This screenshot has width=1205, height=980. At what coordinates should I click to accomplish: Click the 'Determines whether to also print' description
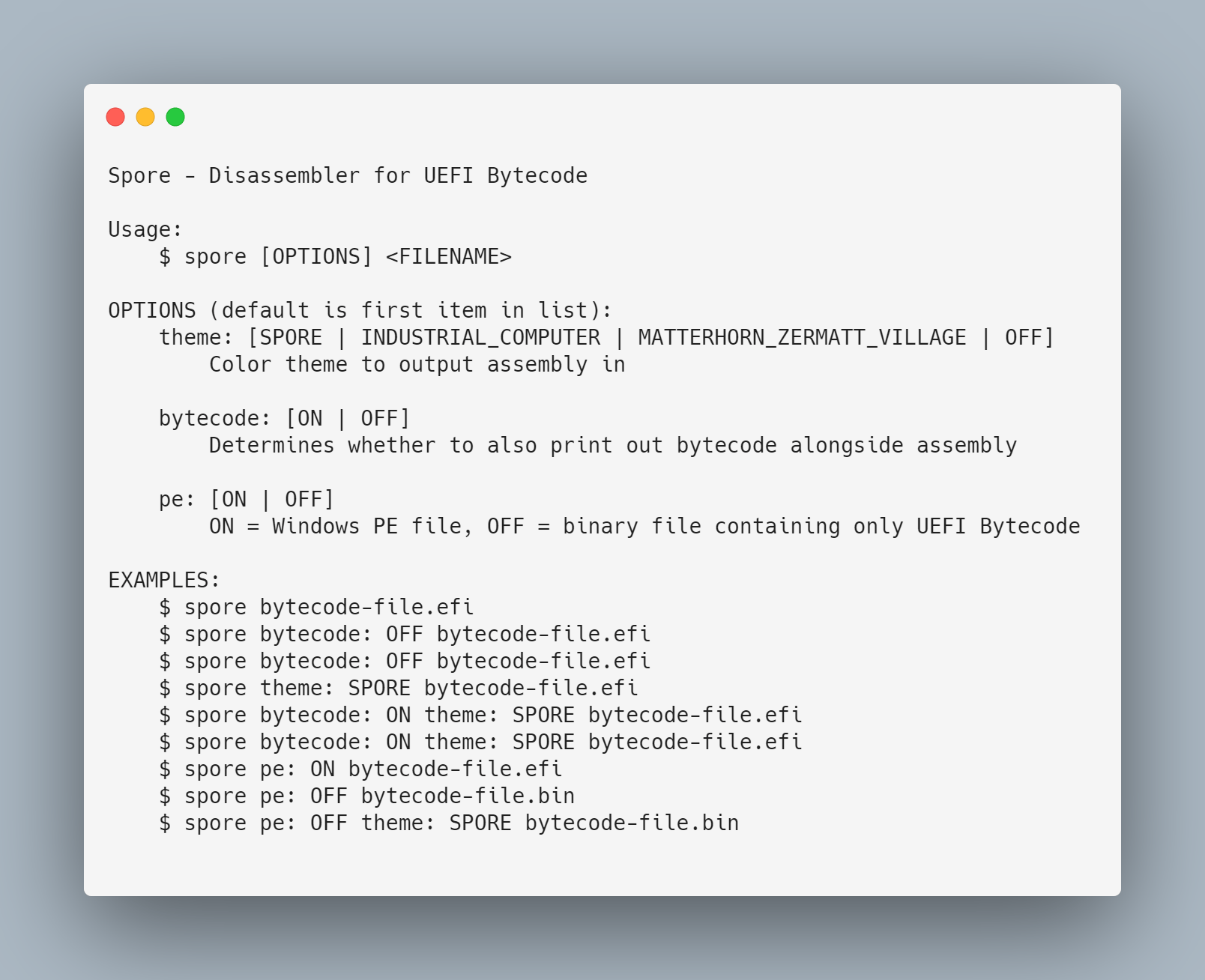point(613,445)
